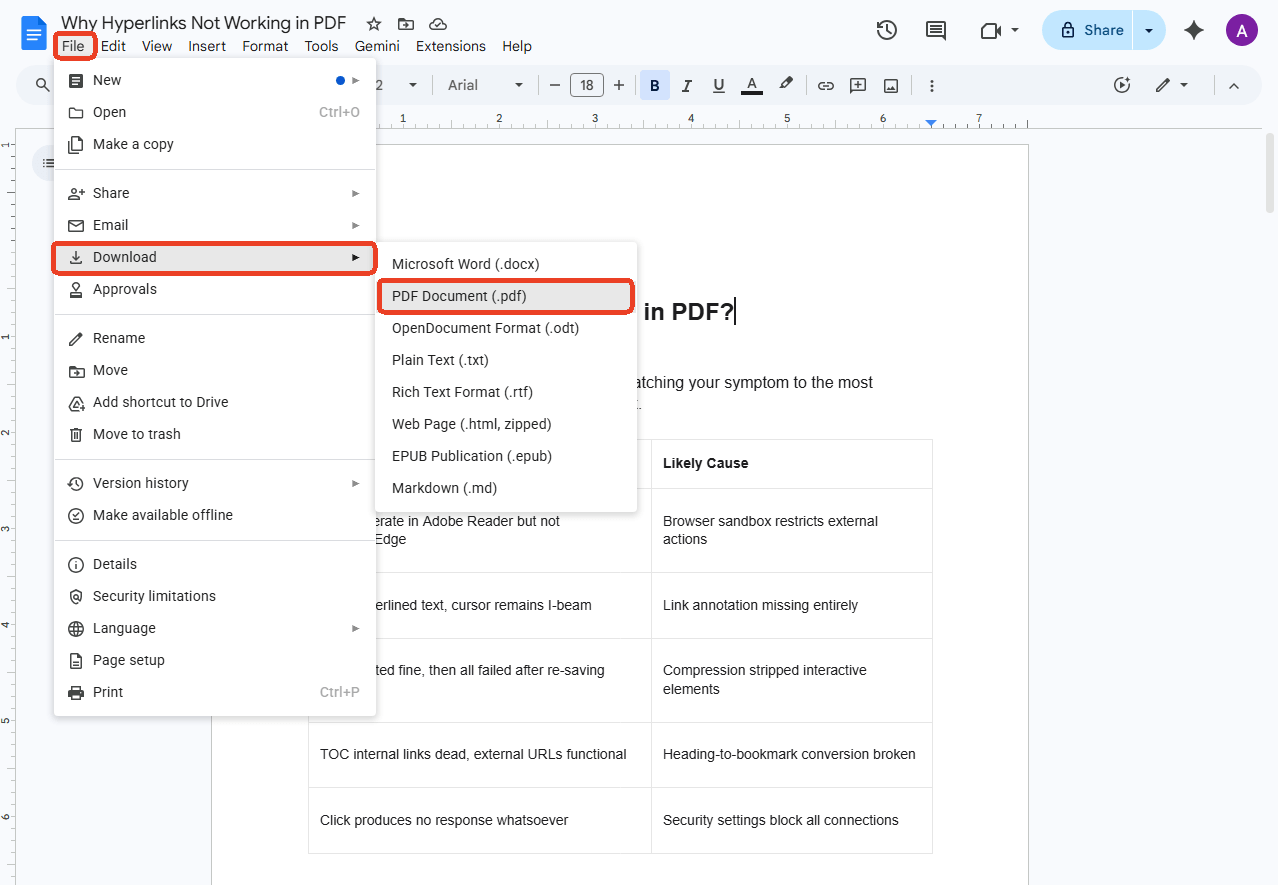Download as Plain Text (.txt)
The height and width of the screenshot is (885, 1278).
click(506, 360)
